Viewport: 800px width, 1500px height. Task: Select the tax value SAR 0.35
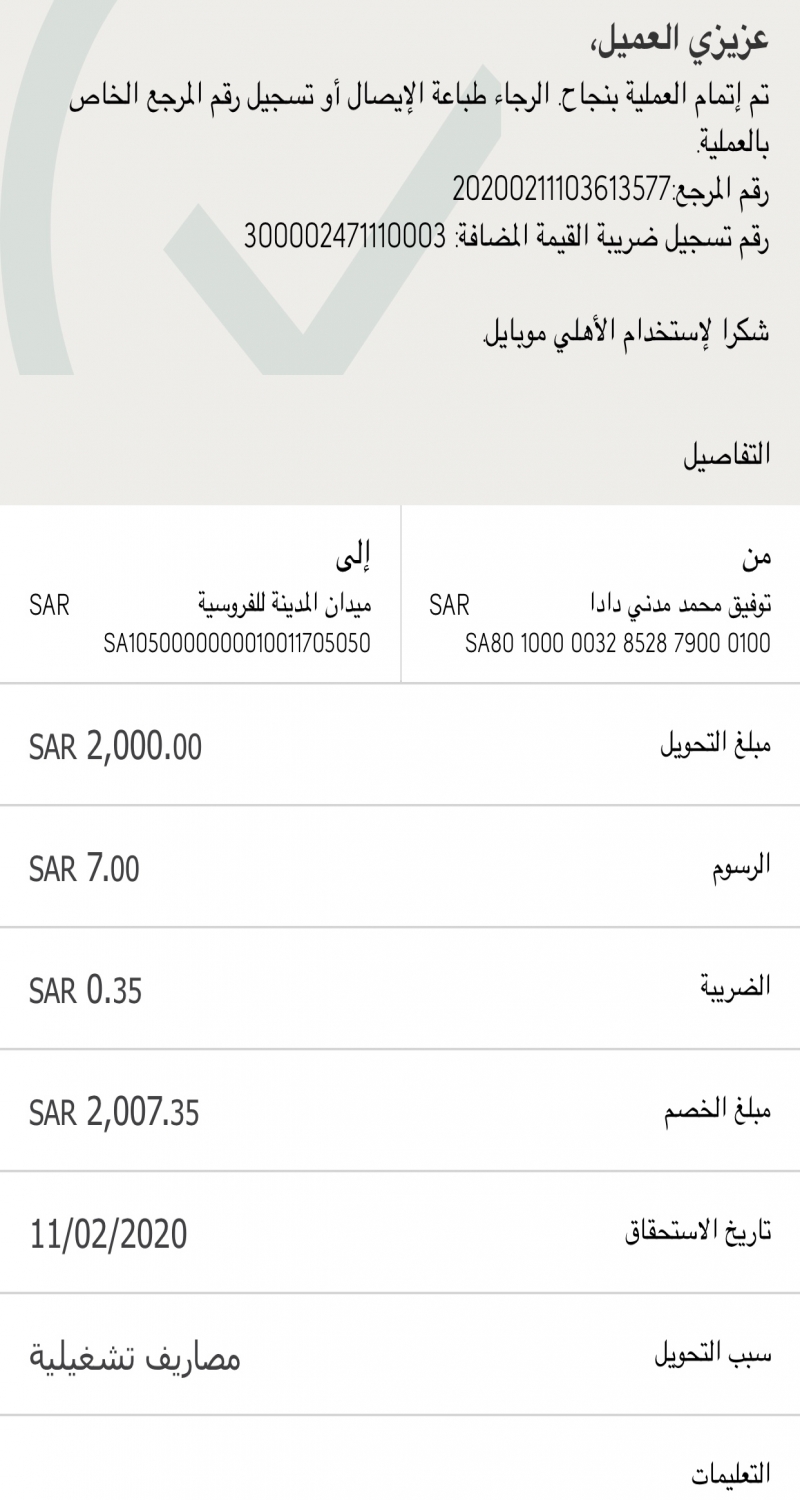tap(85, 990)
